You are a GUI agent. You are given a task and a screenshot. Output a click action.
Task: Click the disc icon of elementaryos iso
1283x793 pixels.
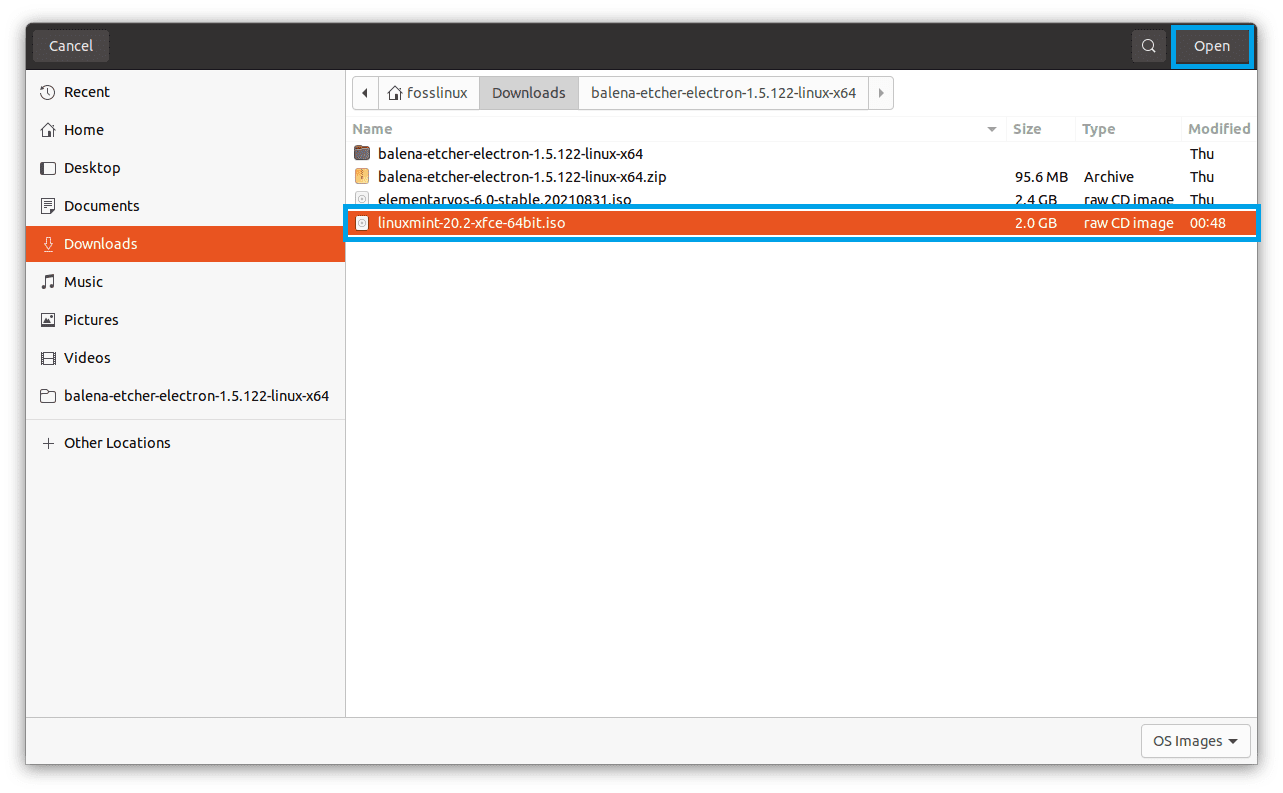[x=362, y=200]
